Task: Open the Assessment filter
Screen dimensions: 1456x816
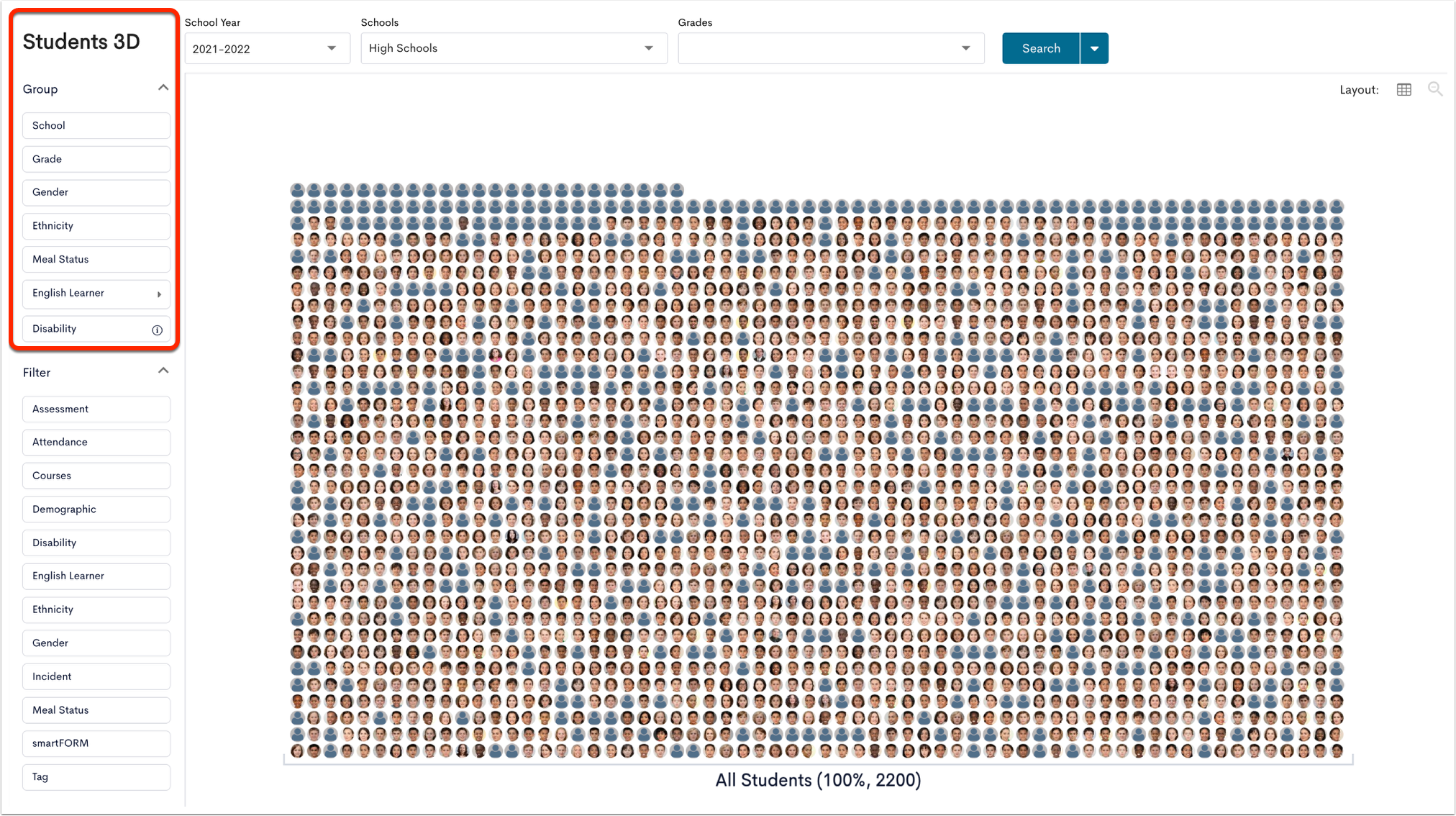Action: (96, 409)
